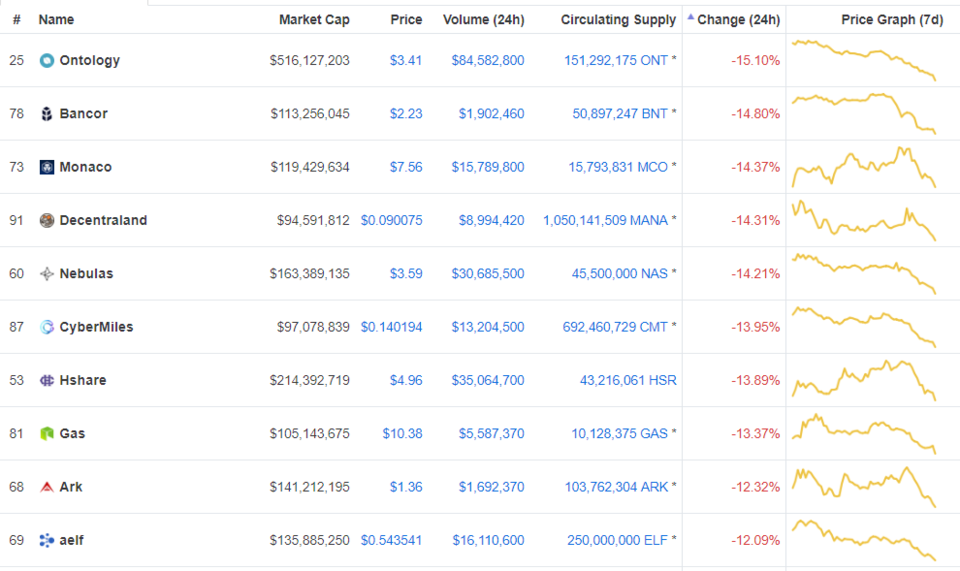Click Decentraland price $0.090075
The height and width of the screenshot is (571, 960).
click(x=391, y=220)
